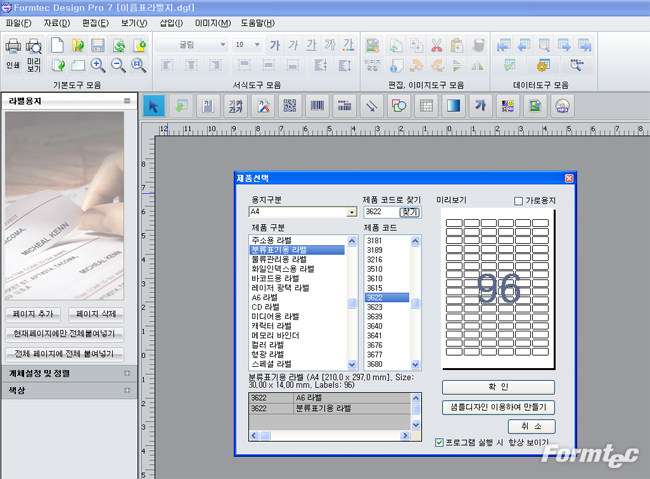The height and width of the screenshot is (479, 650).
Task: Click the new blank document icon
Action: point(57,45)
